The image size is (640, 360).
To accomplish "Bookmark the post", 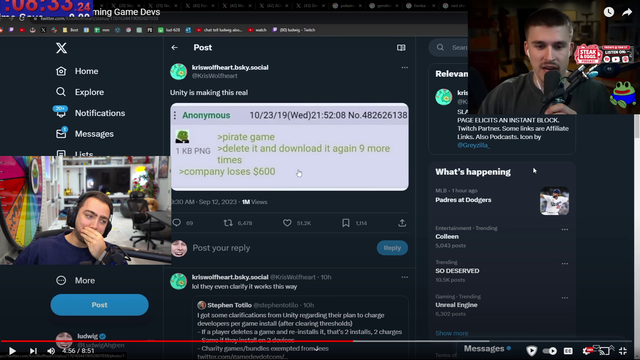I will 346,223.
